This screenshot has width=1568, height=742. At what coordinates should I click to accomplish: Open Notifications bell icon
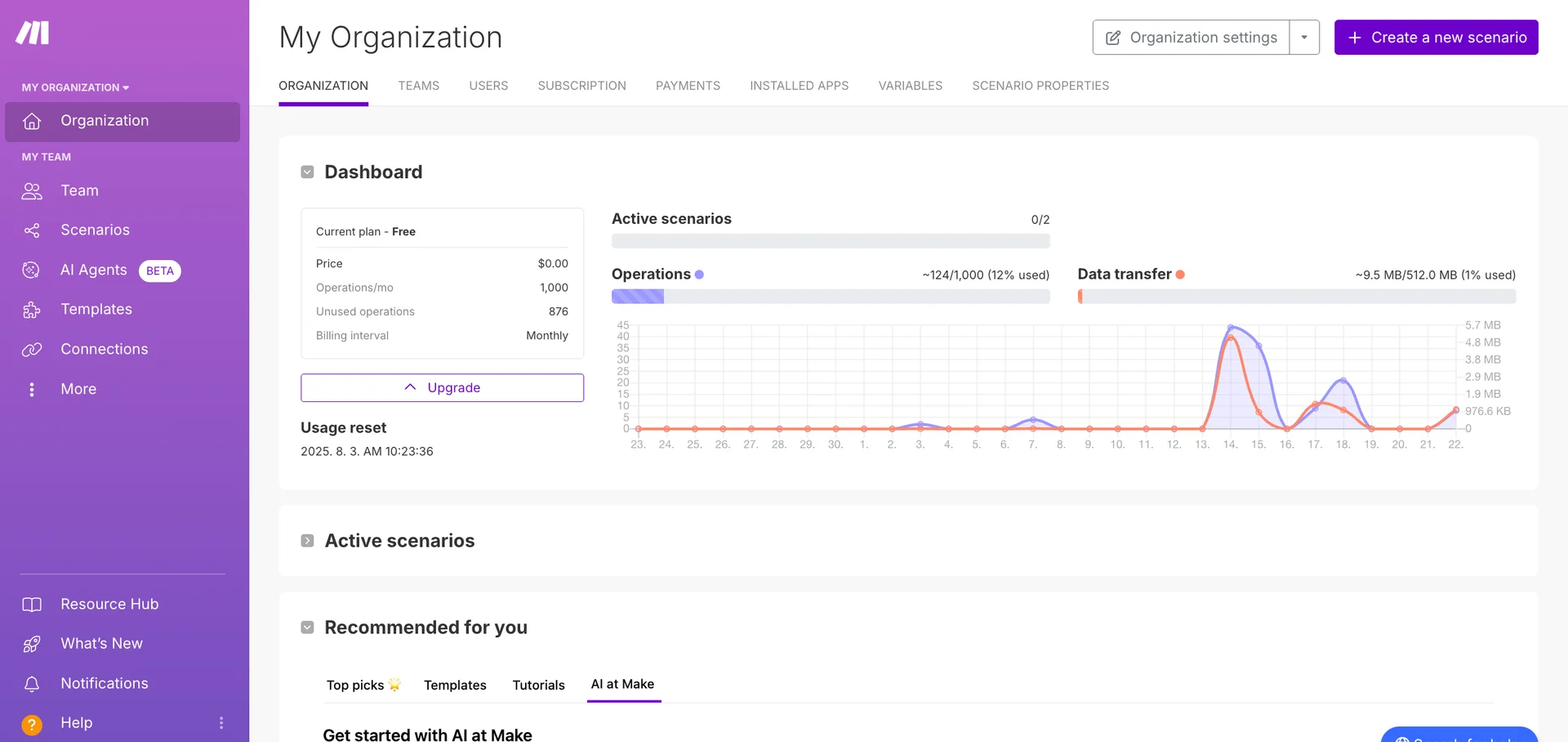coord(32,684)
